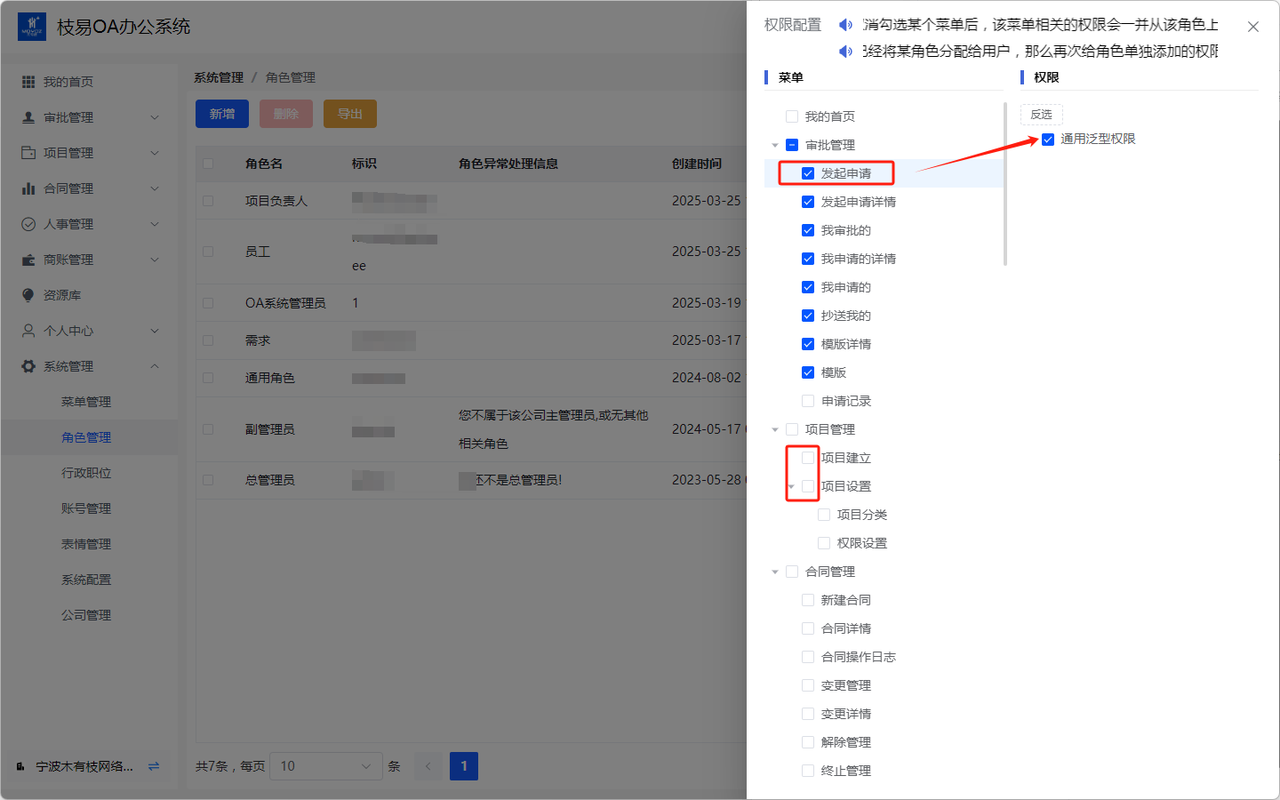Go to 账号管理 in the sidebar

pos(86,508)
